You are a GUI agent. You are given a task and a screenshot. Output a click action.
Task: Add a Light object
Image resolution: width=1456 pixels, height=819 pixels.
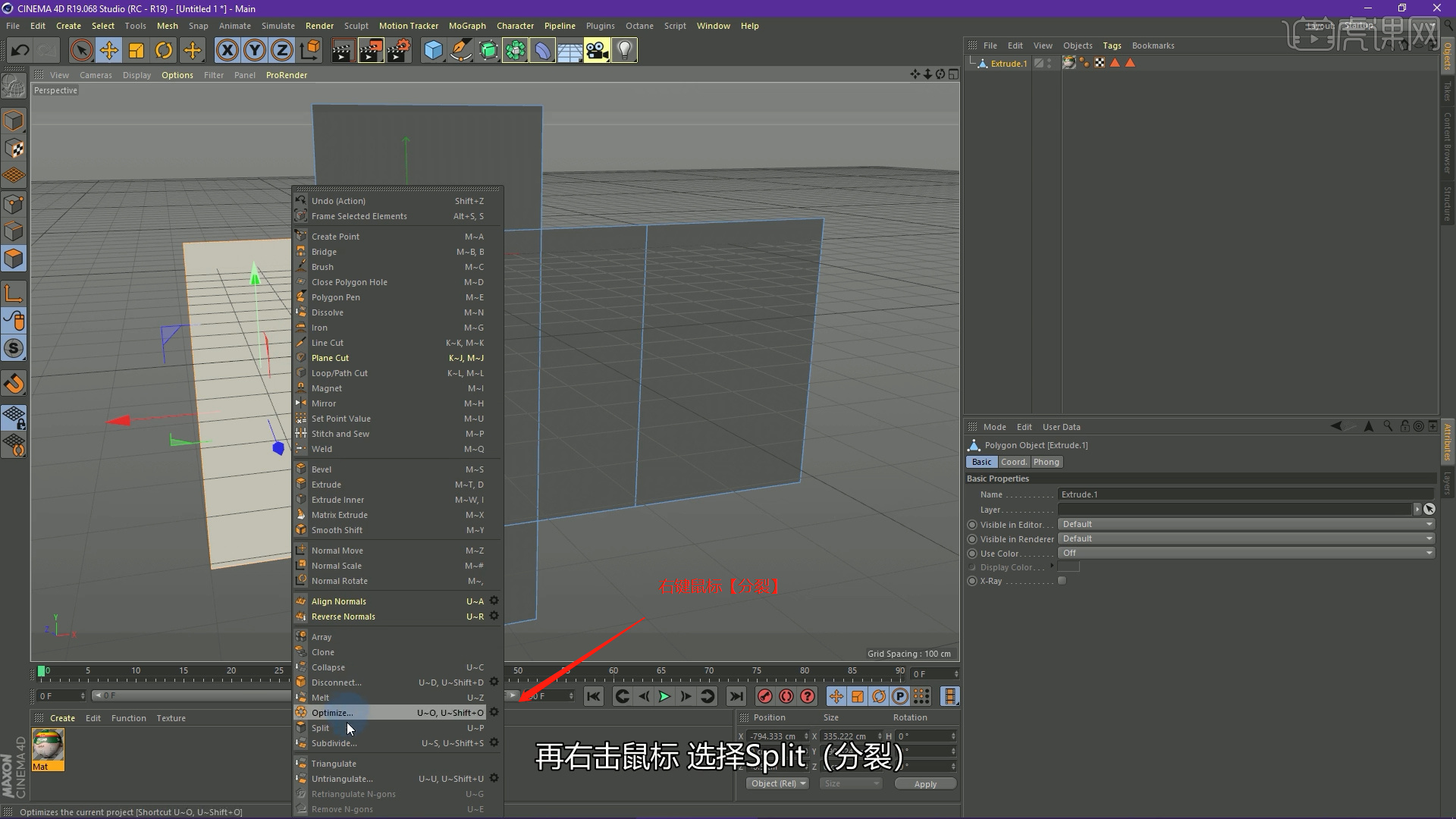click(624, 51)
